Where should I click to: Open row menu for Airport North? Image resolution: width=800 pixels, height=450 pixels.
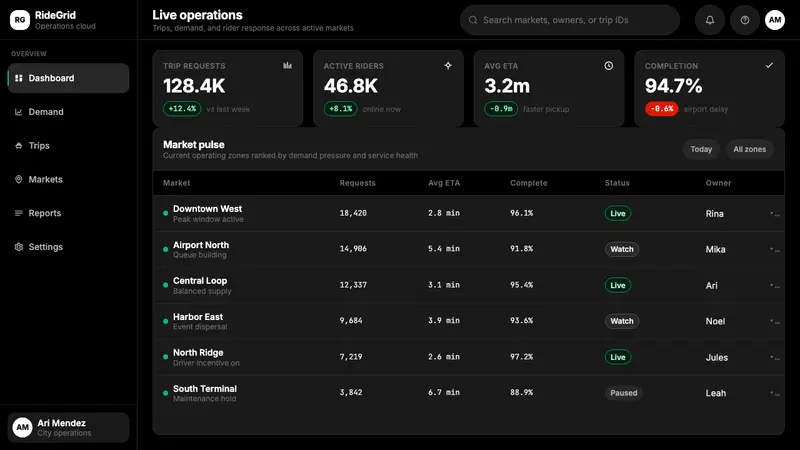coord(774,249)
